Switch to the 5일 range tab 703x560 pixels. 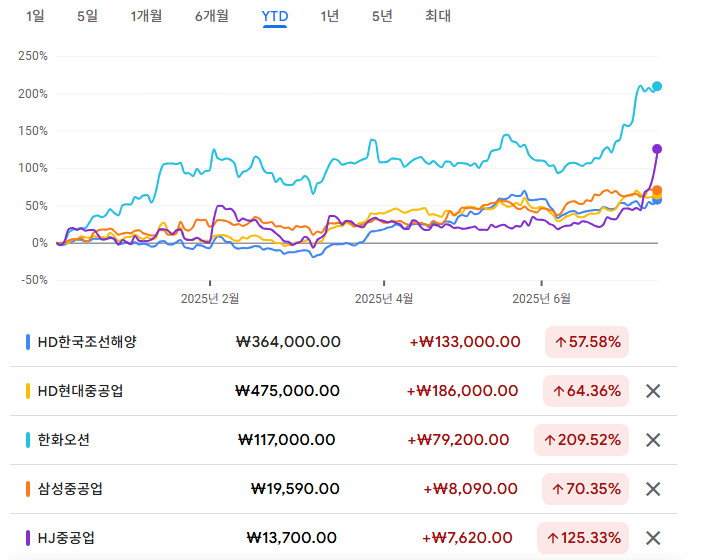pyautogui.click(x=87, y=16)
